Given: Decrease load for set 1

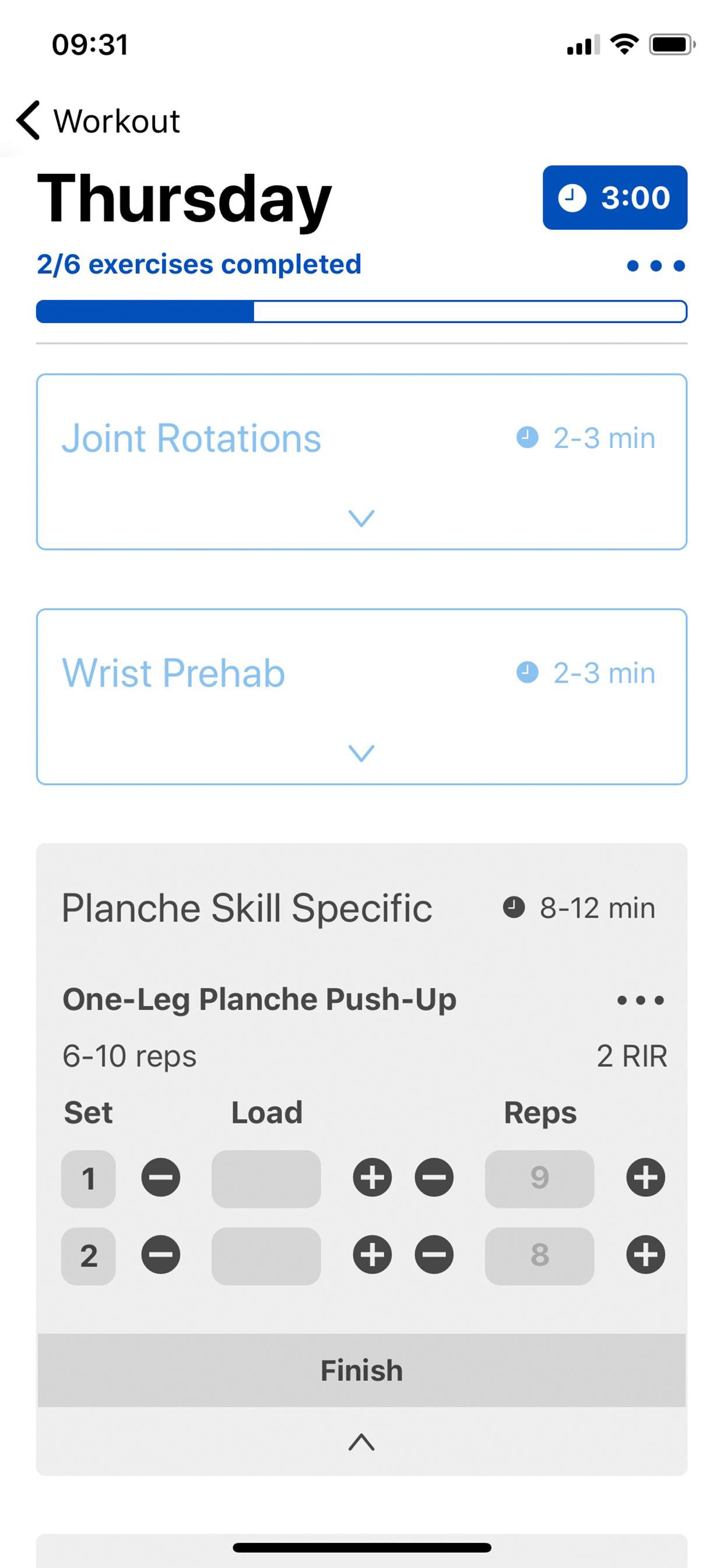Looking at the screenshot, I should coord(161,1178).
